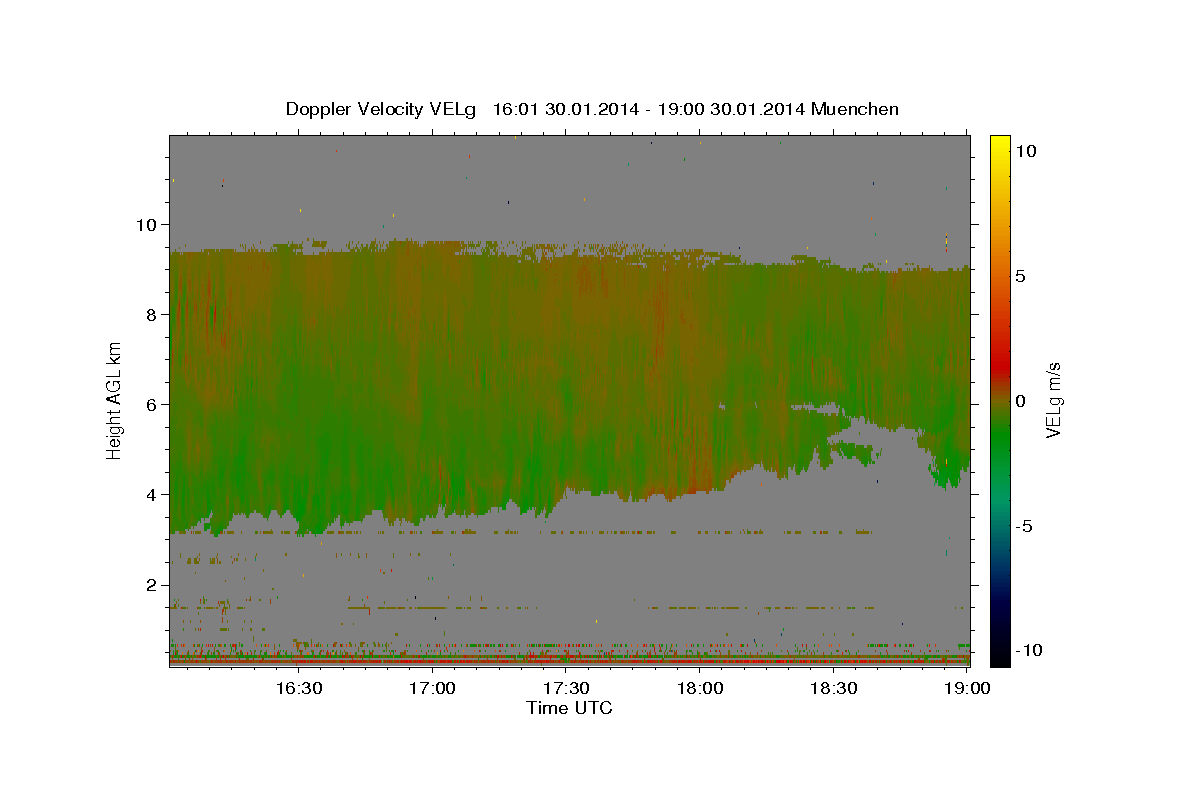Click the height tick label 10
The width and height of the screenshot is (1200, 800).
pyautogui.click(x=149, y=225)
